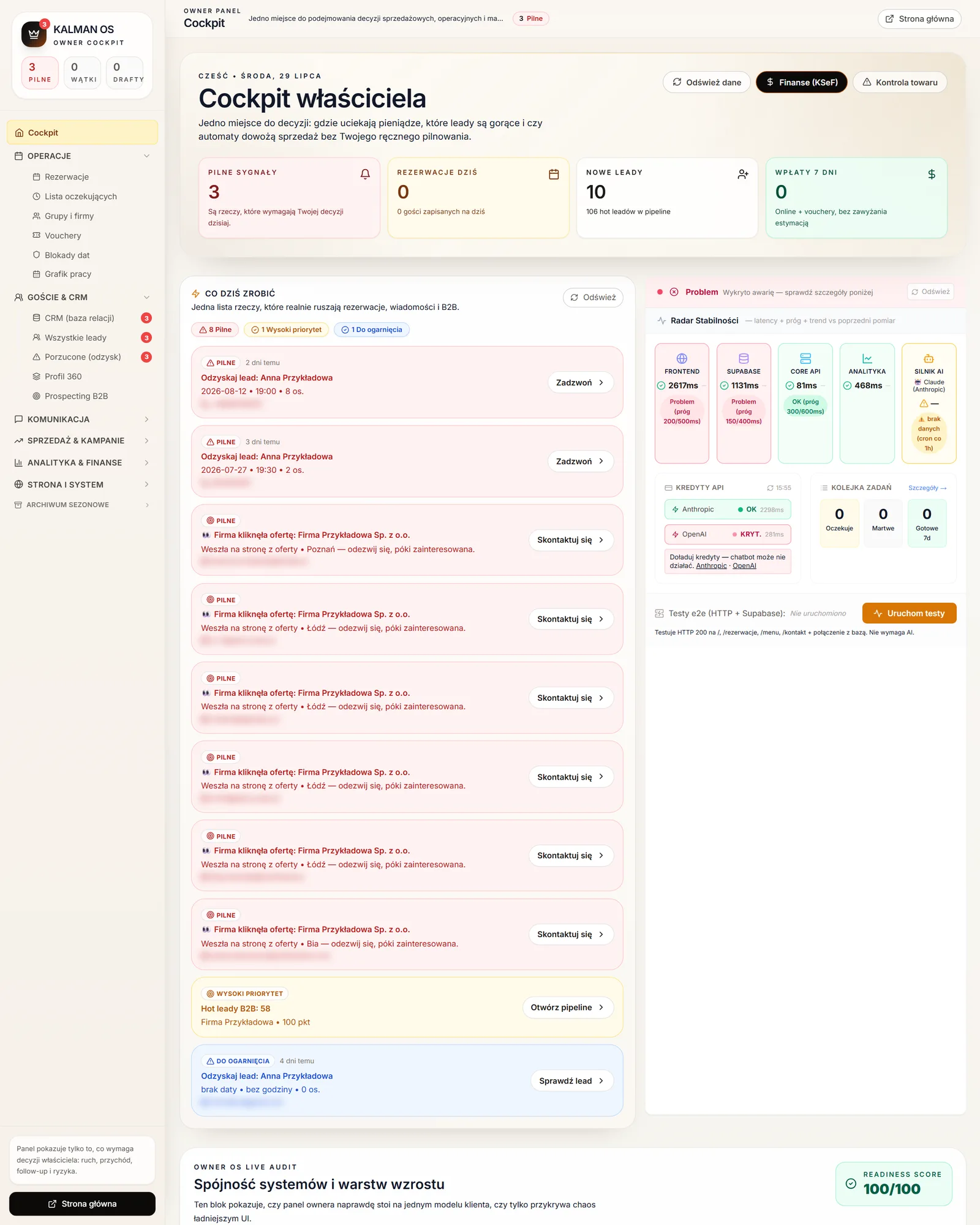Click the Readiness Score 100/100 card
980x1225 pixels.
(x=894, y=1183)
